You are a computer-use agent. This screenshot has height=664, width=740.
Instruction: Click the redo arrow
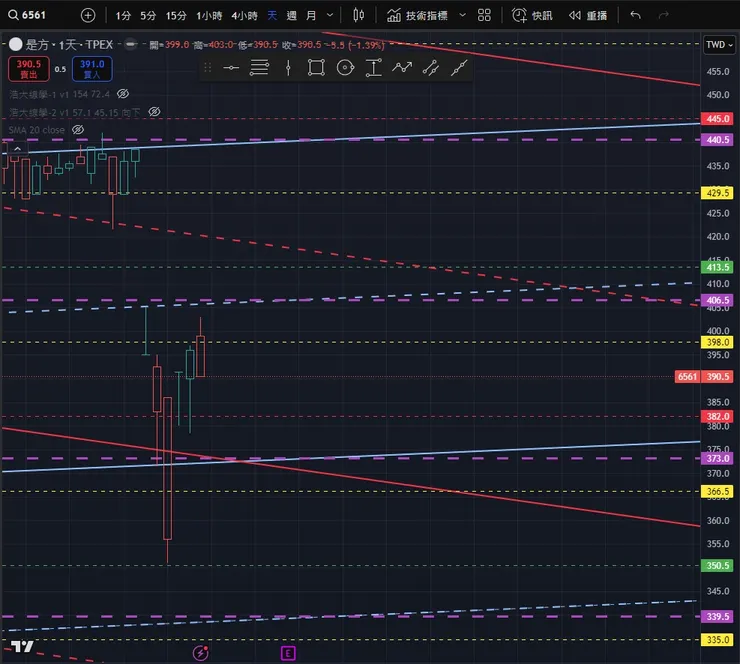664,16
